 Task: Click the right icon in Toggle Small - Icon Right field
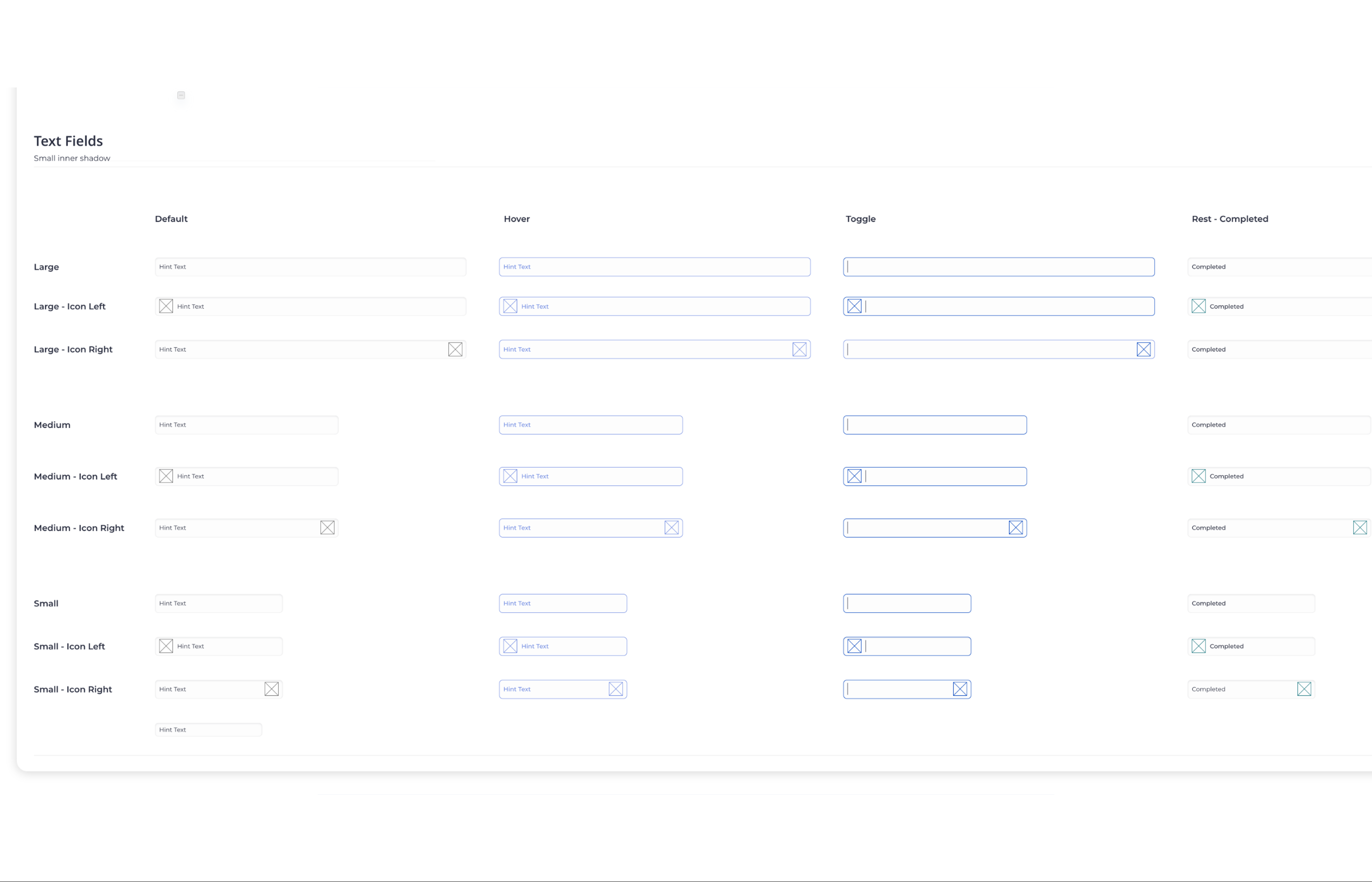960,690
